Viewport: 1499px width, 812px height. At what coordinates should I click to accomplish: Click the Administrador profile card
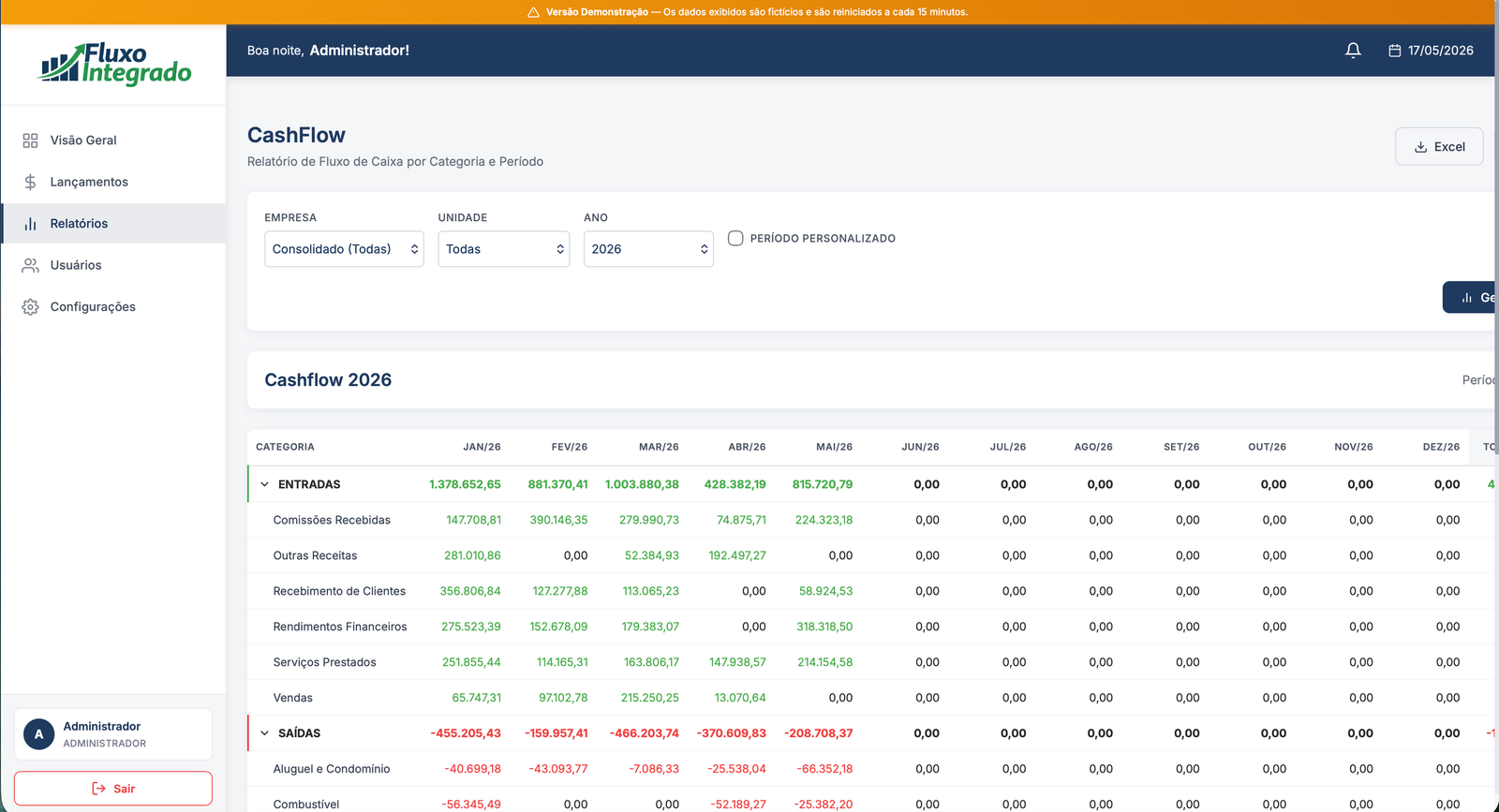point(113,734)
